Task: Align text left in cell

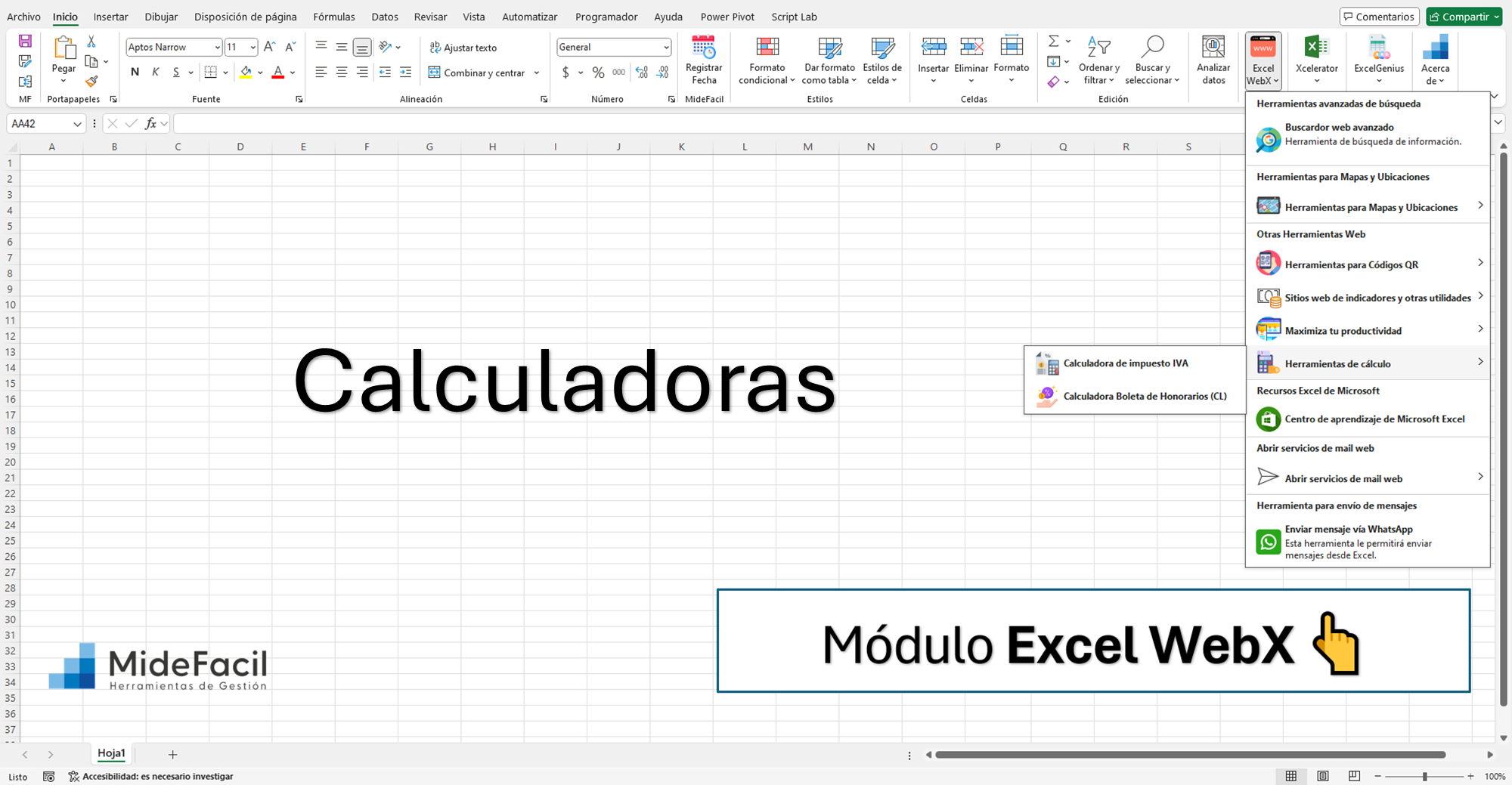Action: click(321, 73)
